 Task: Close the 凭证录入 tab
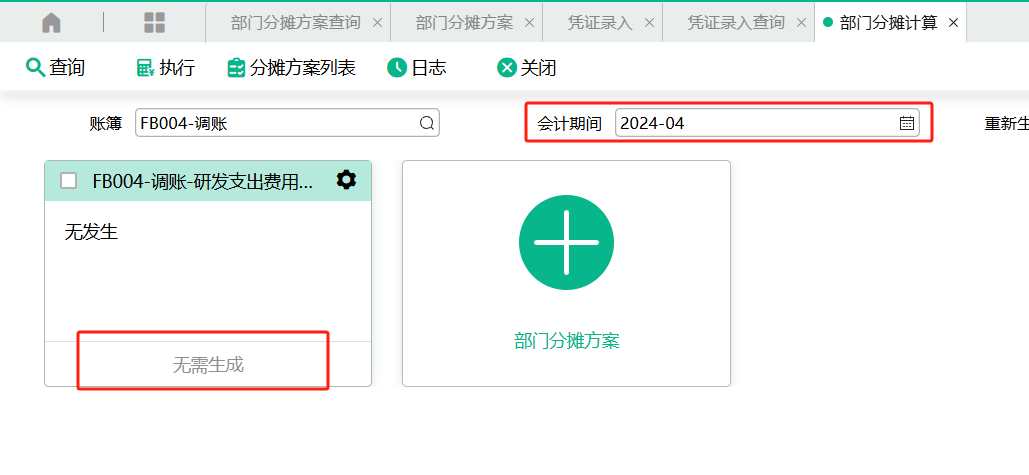649,23
